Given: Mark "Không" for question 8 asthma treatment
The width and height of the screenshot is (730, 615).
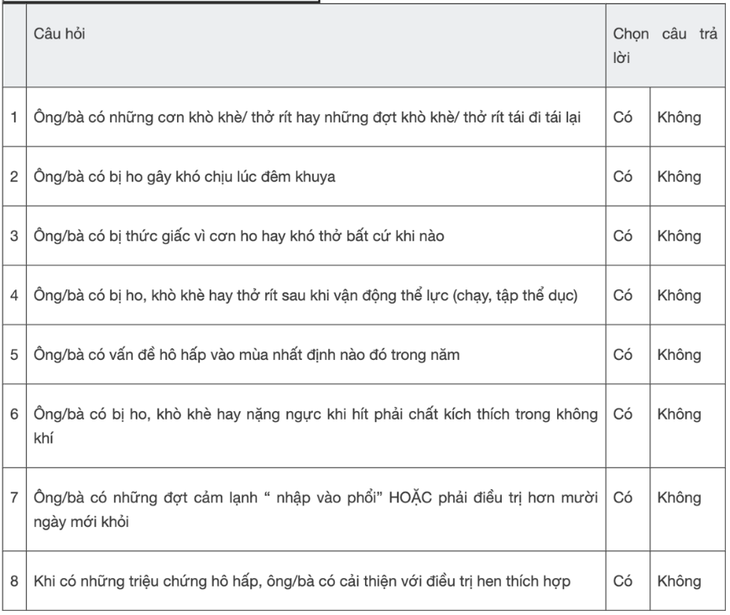Looking at the screenshot, I should pos(679,581).
